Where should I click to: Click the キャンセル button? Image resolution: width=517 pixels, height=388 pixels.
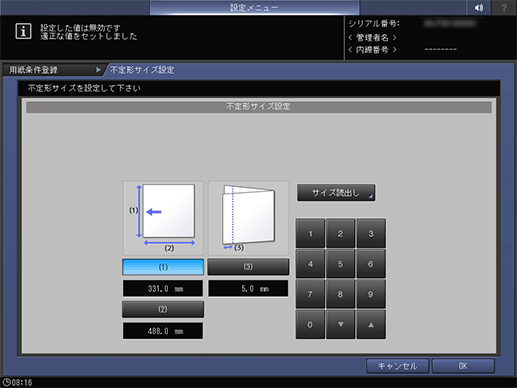397,366
